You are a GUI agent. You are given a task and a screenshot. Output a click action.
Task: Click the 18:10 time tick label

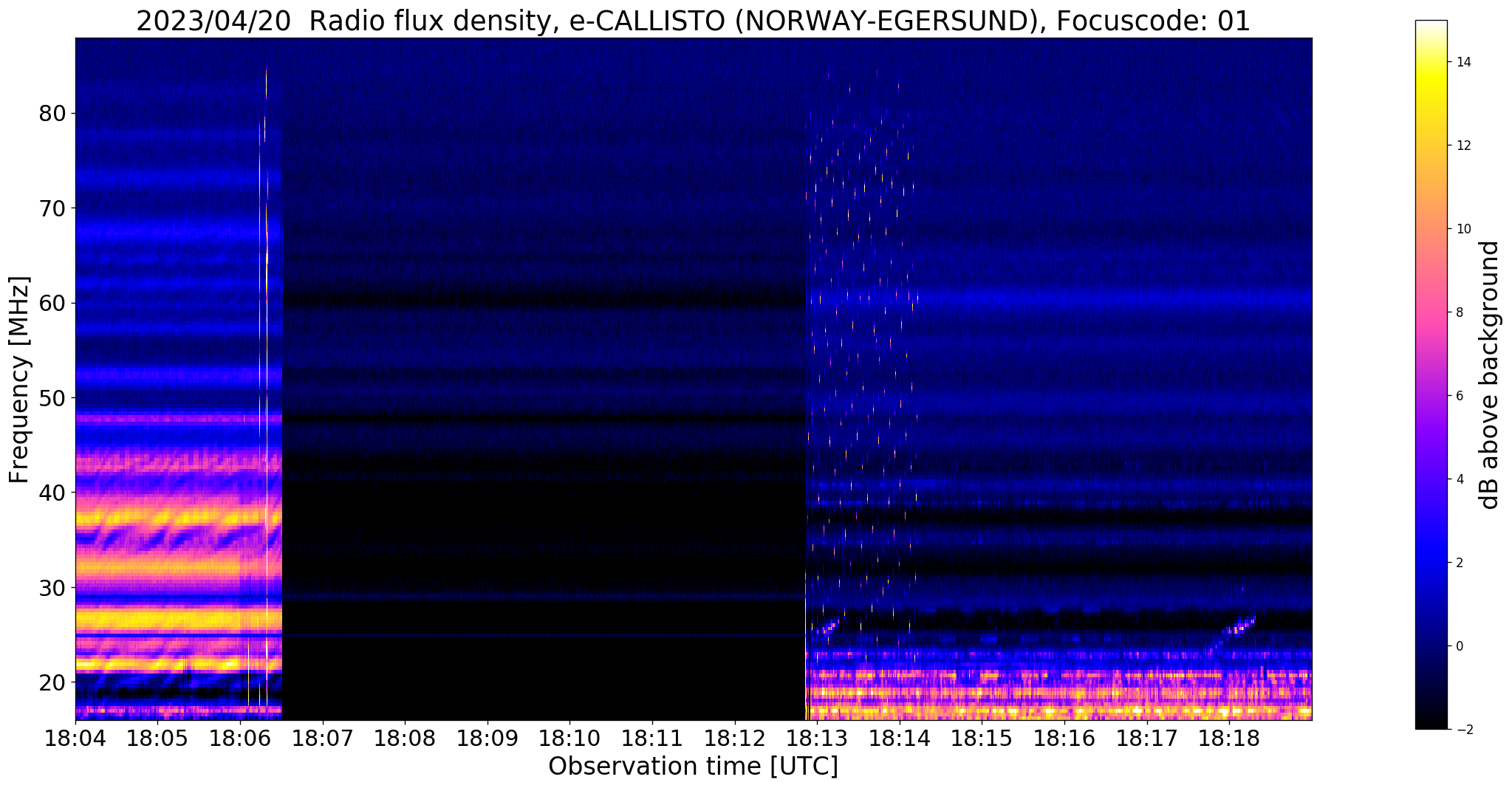pos(569,738)
